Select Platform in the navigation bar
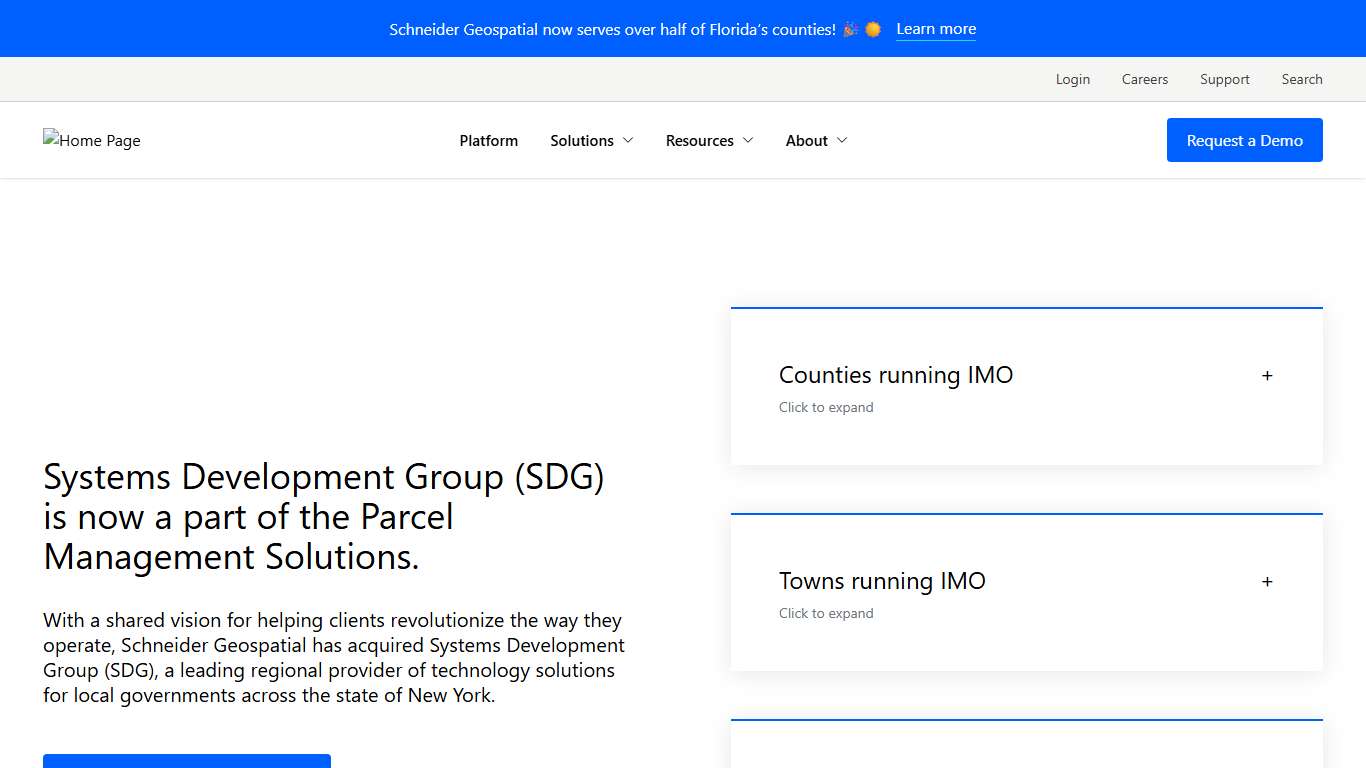The width and height of the screenshot is (1366, 768). [488, 140]
